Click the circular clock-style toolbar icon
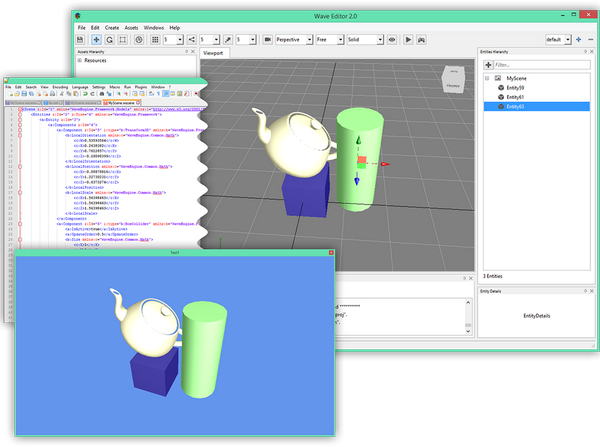The image size is (600, 447). click(139, 39)
